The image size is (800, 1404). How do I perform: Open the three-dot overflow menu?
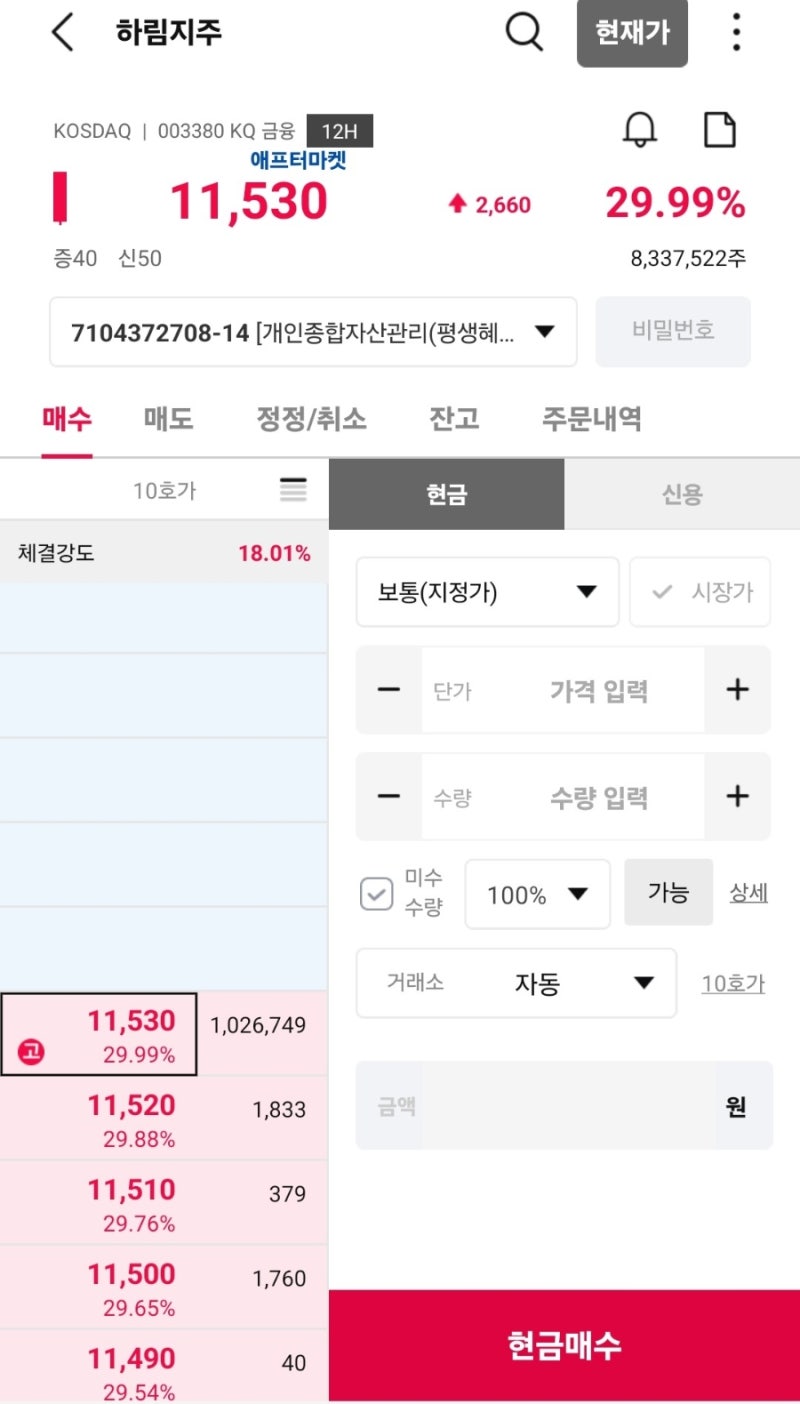(x=736, y=32)
